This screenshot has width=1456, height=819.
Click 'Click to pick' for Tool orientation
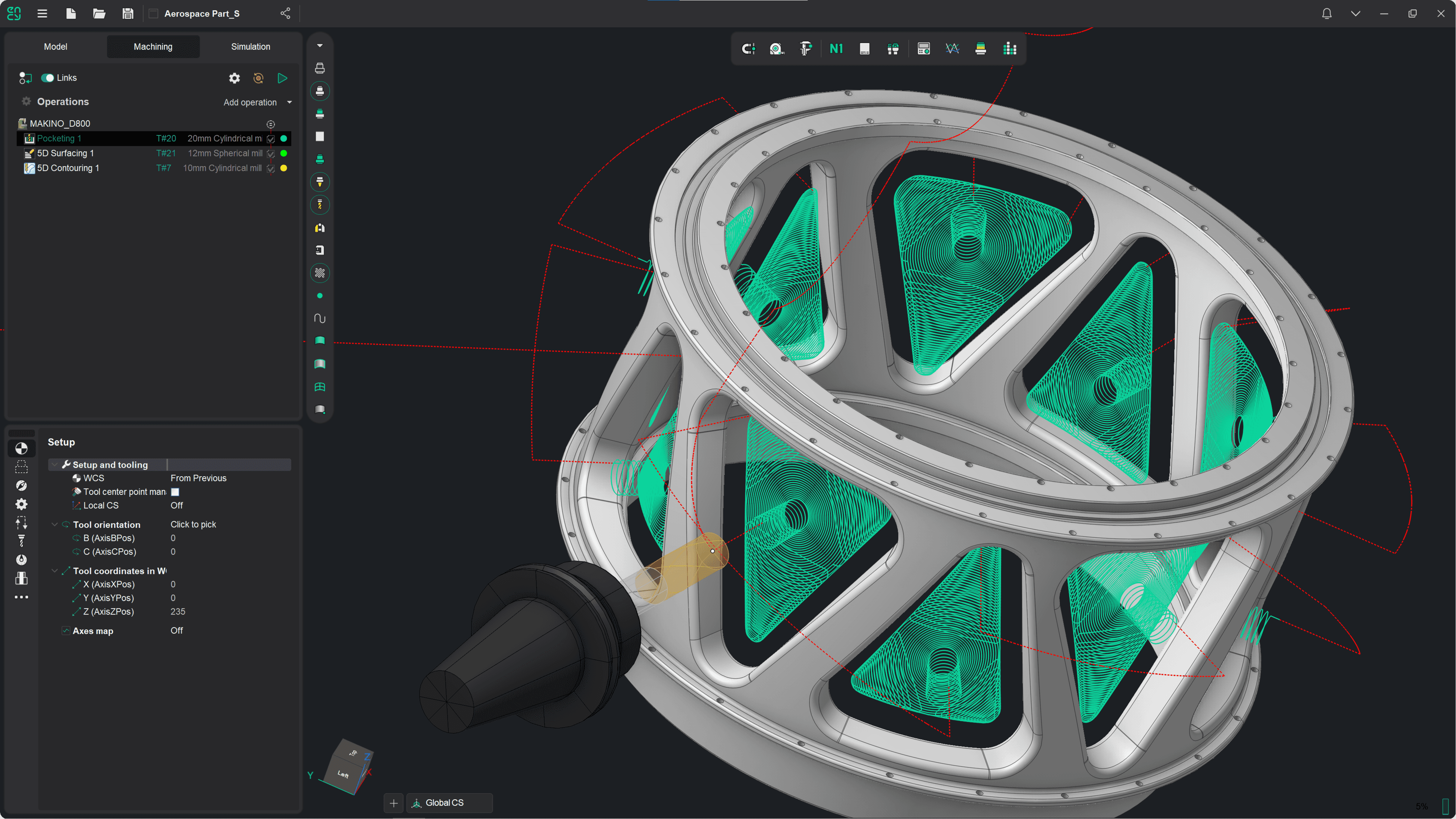pyautogui.click(x=193, y=524)
